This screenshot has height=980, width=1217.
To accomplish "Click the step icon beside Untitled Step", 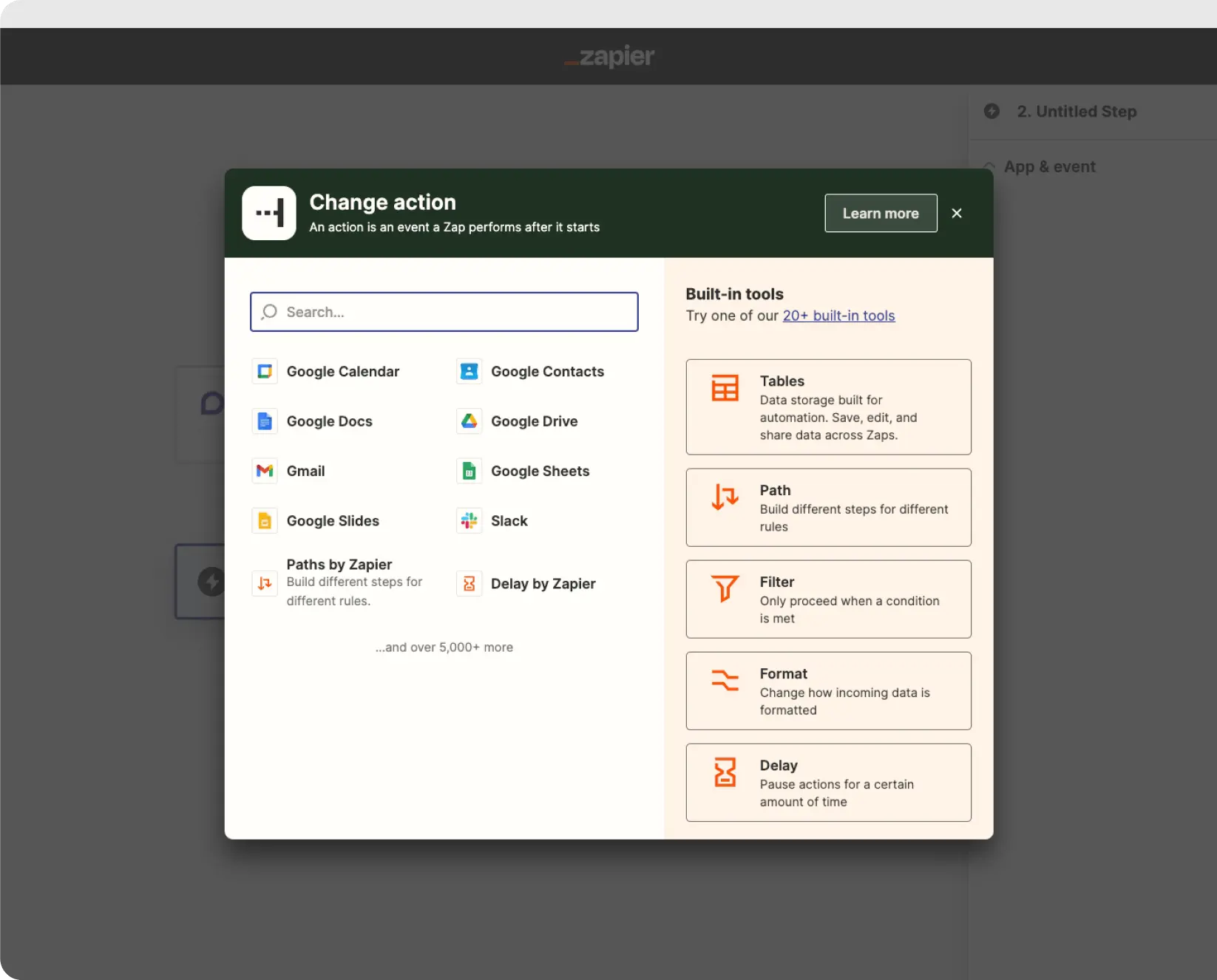I will click(x=992, y=111).
